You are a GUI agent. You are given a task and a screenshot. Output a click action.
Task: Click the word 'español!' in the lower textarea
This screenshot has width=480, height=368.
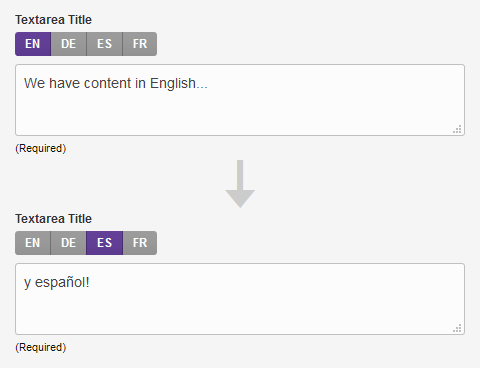(x=62, y=283)
